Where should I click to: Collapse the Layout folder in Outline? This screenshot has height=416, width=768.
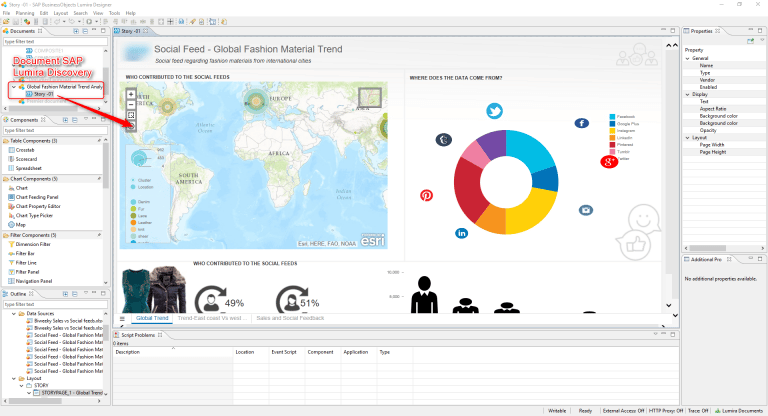click(x=14, y=379)
